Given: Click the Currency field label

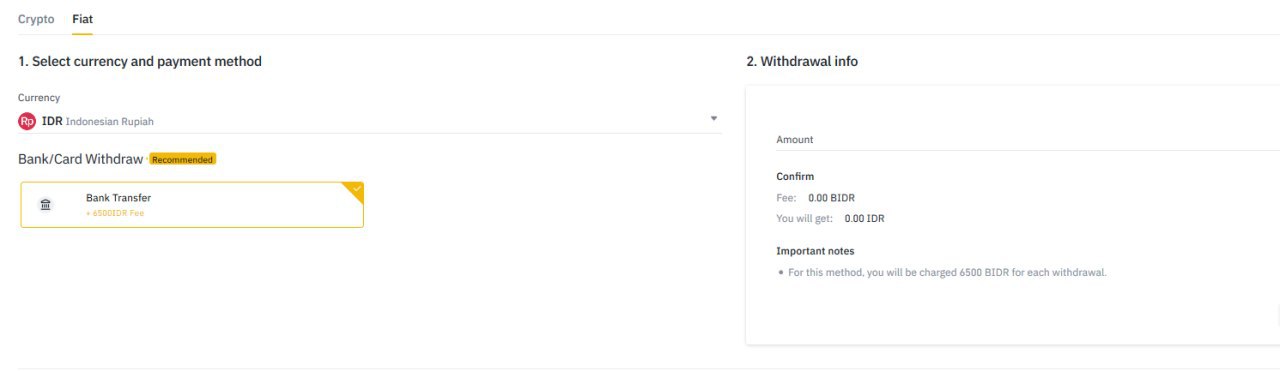Looking at the screenshot, I should pyautogui.click(x=39, y=98).
